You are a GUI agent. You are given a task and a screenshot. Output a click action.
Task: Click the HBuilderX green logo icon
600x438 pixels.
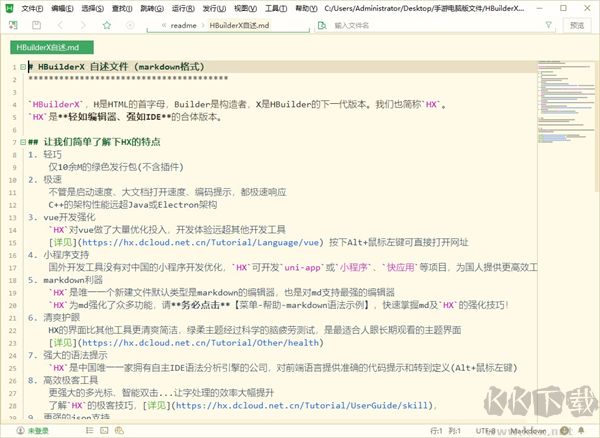click(x=9, y=8)
